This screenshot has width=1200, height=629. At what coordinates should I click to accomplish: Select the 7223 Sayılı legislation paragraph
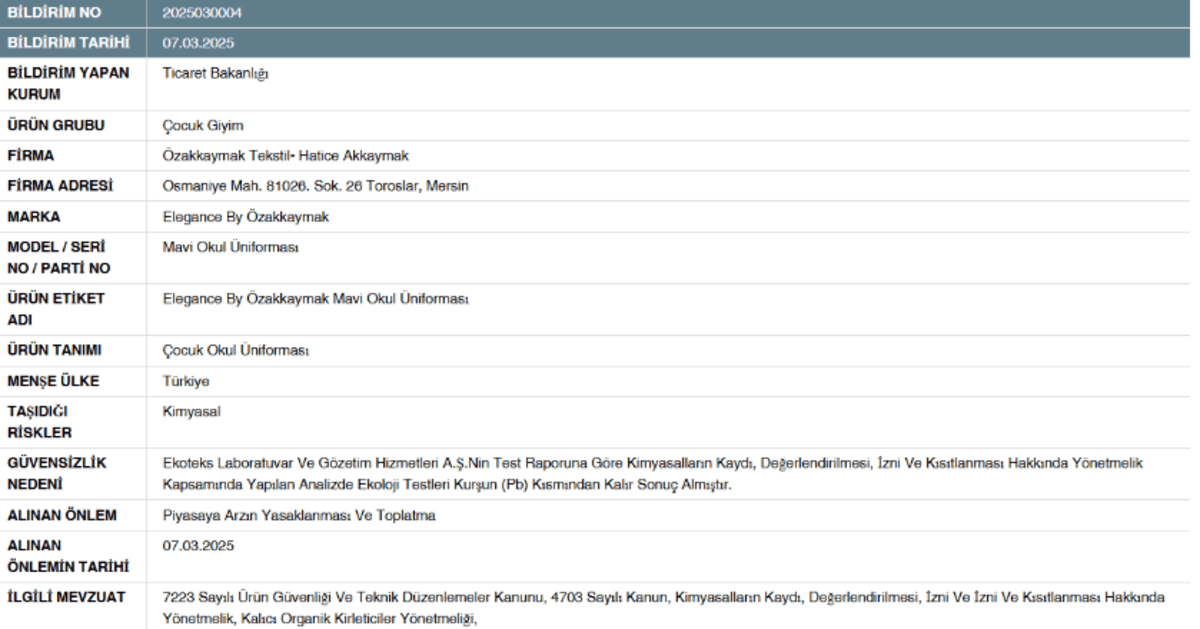[663, 608]
